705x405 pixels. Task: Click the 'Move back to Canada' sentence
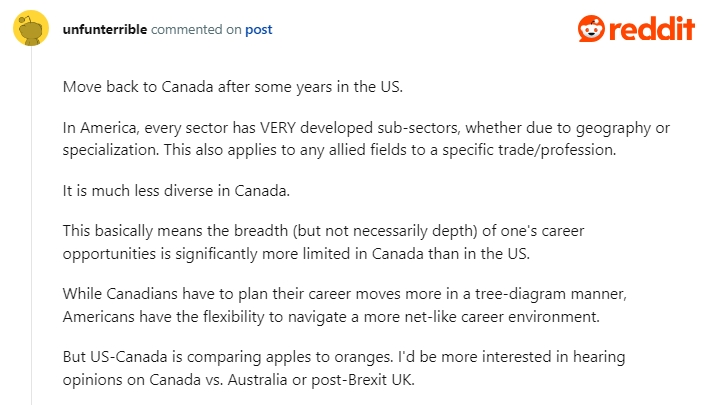click(232, 87)
